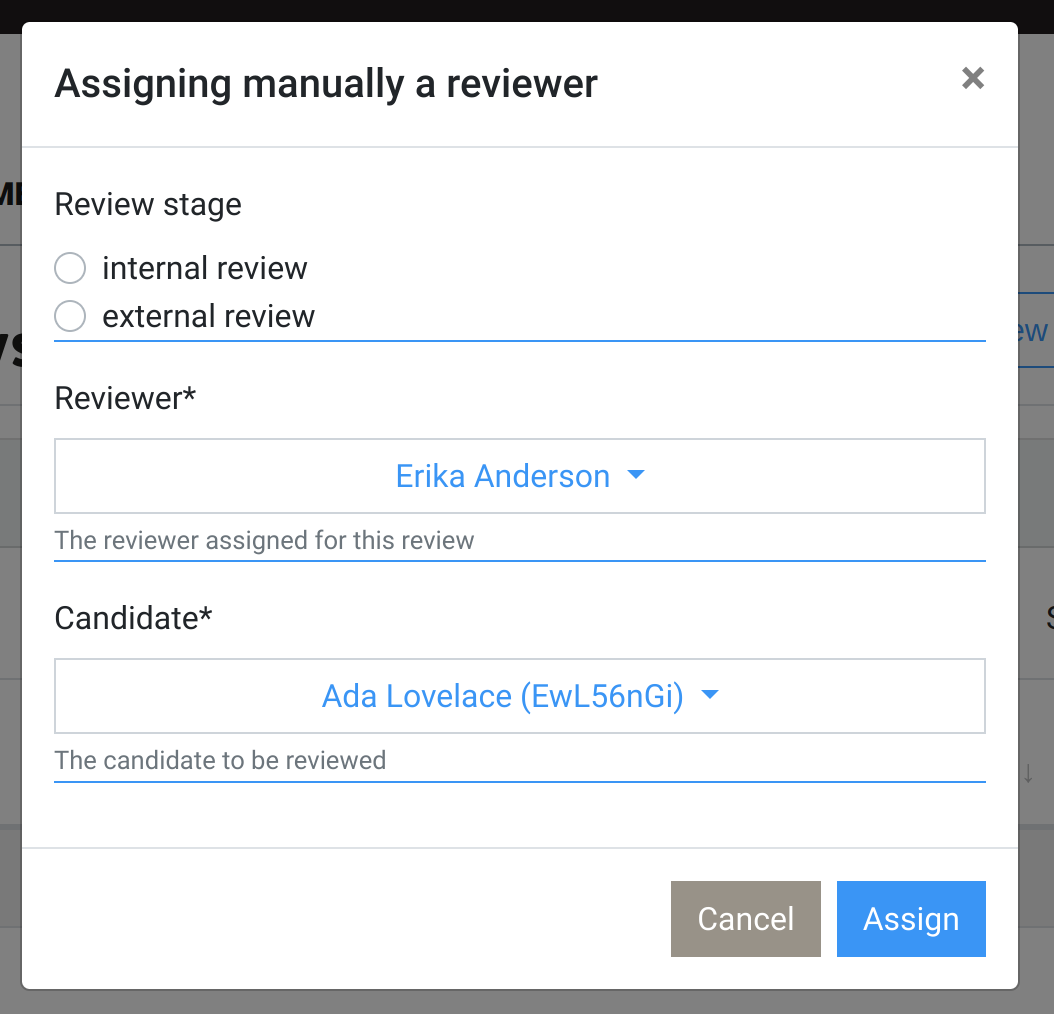Screen dimensions: 1054x1014
Task: Click the "Reviewer*" field label
Action: [125, 398]
